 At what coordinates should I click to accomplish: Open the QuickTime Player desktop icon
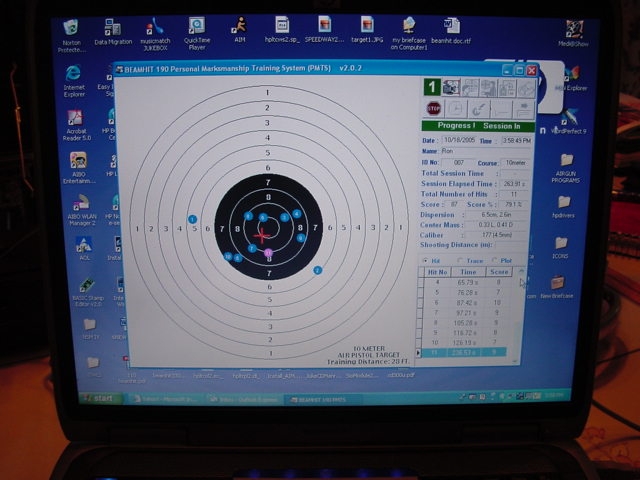pyautogui.click(x=197, y=34)
